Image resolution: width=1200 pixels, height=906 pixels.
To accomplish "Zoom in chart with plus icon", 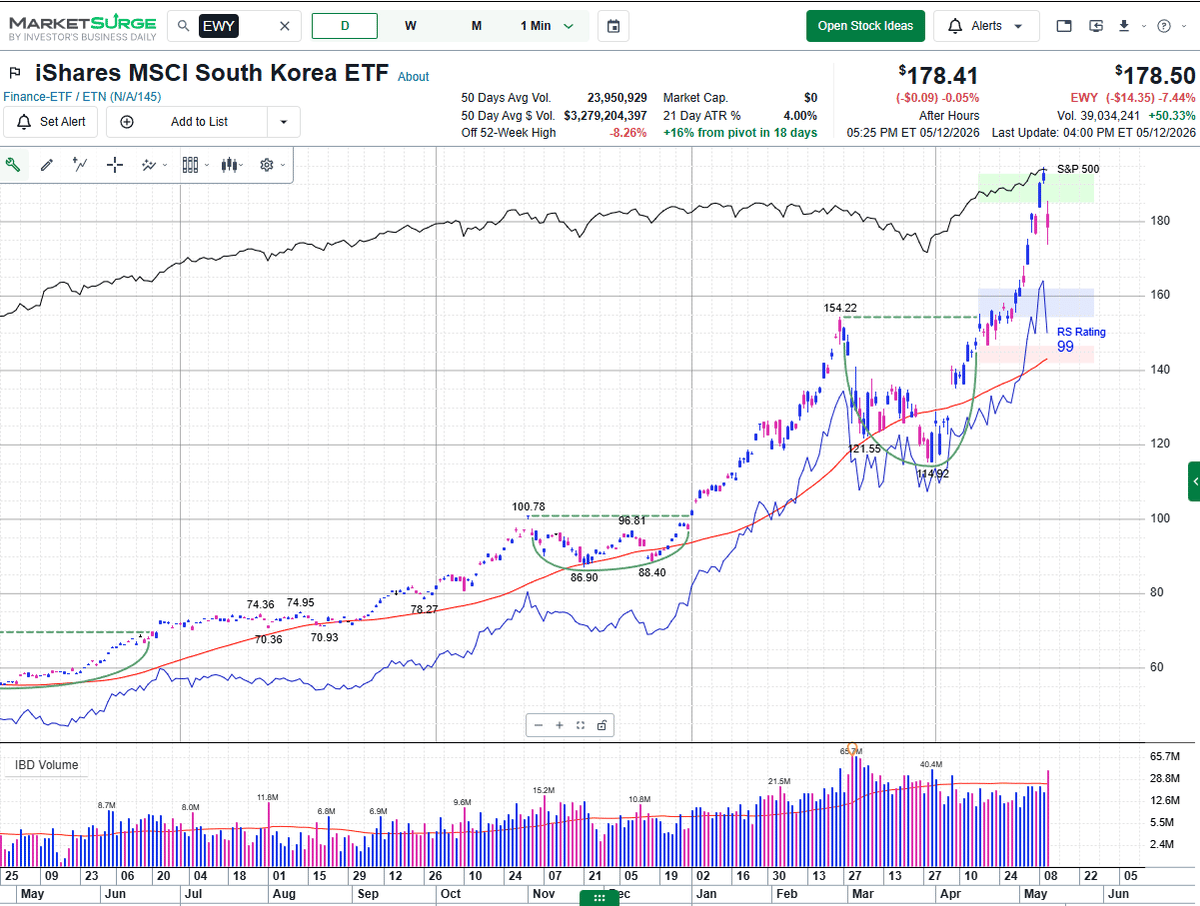I will click(x=559, y=726).
